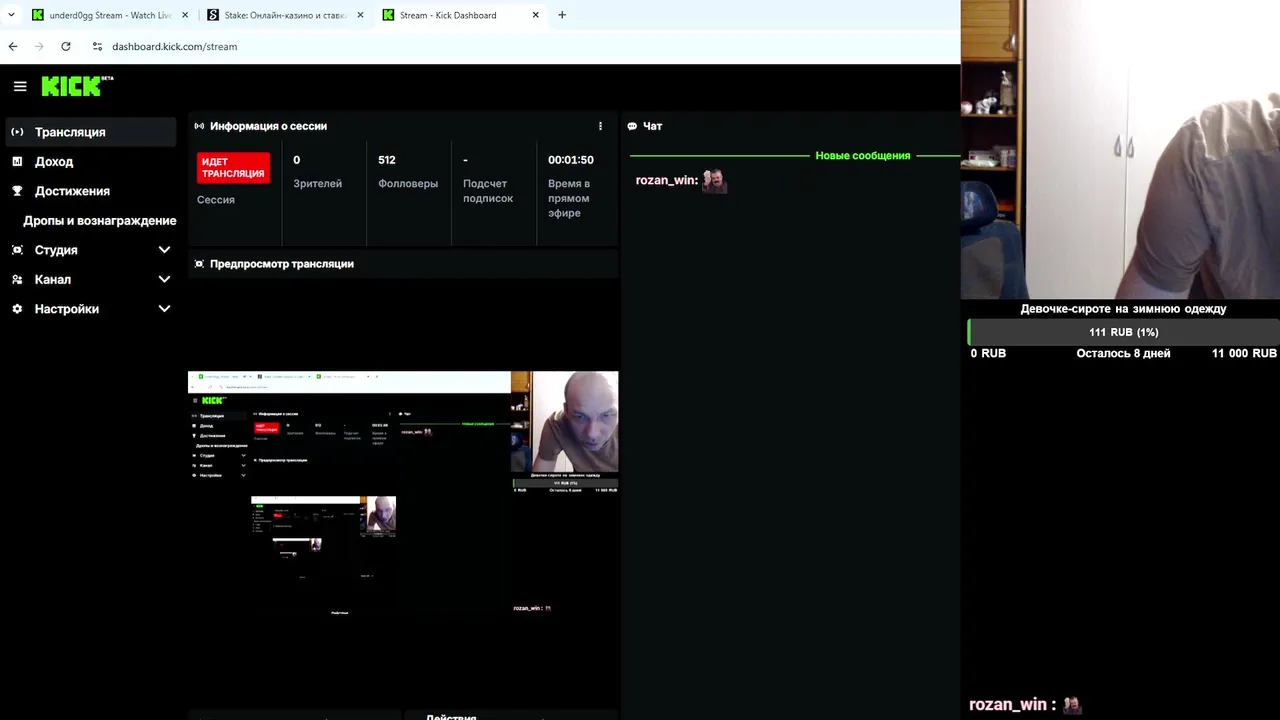Switch to Stake Онлайн-казино tab
The height and width of the screenshot is (720, 1280).
click(284, 15)
